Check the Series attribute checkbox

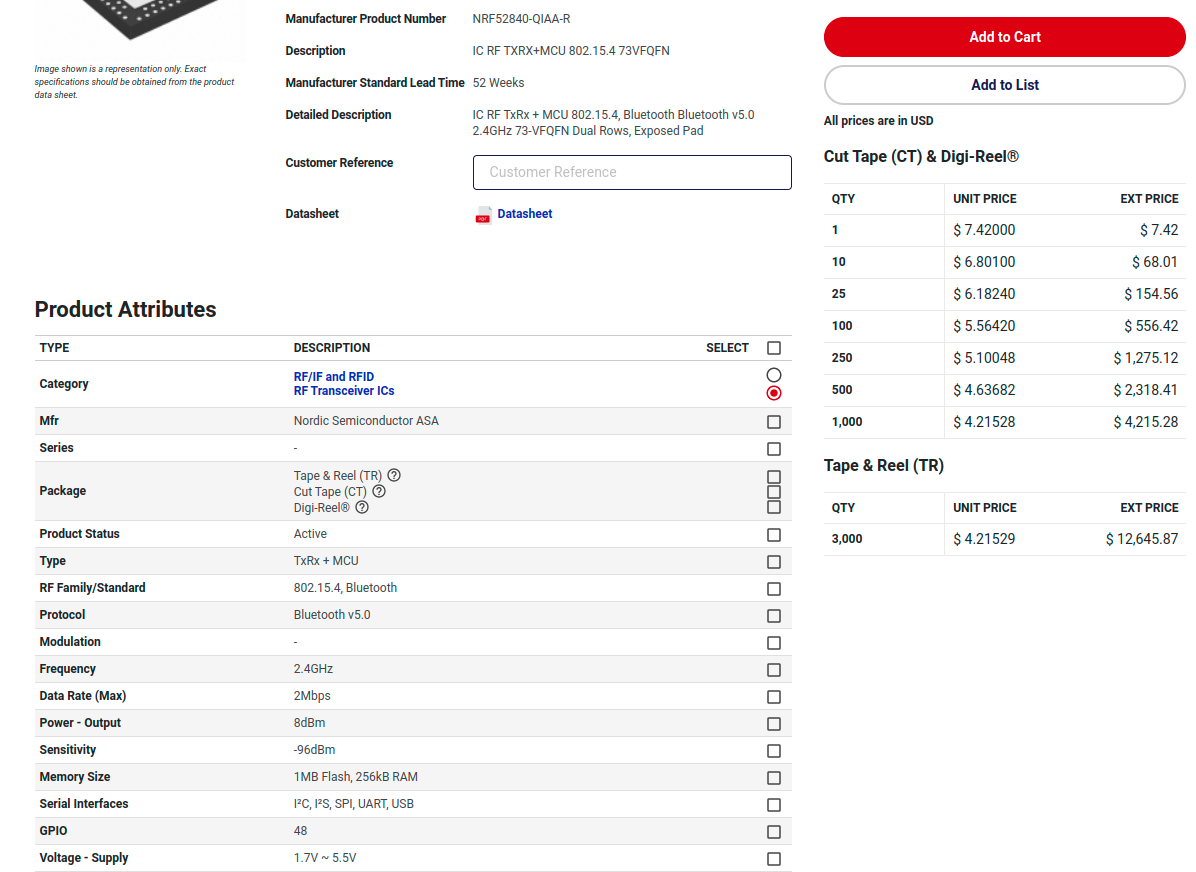[x=773, y=449]
